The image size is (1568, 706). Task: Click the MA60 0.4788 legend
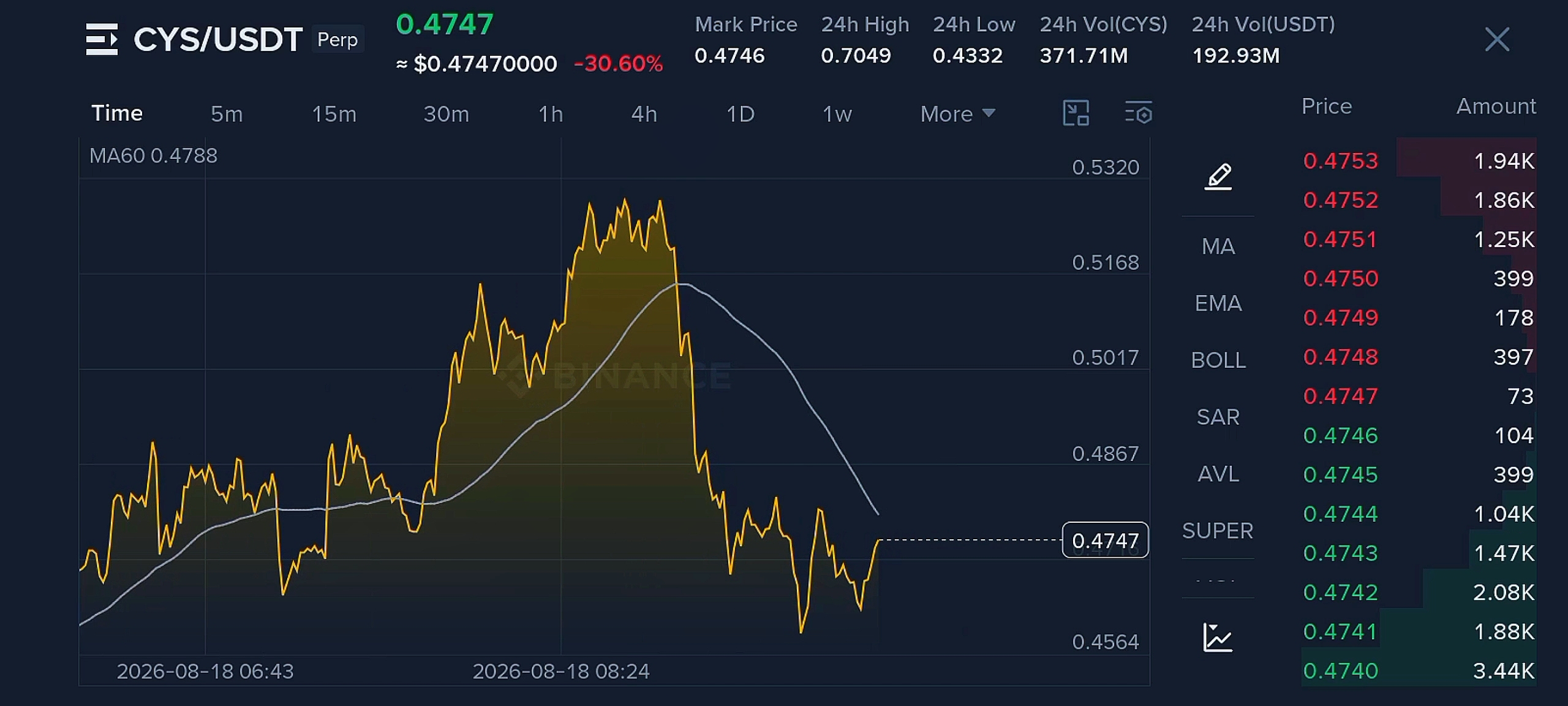(x=153, y=156)
